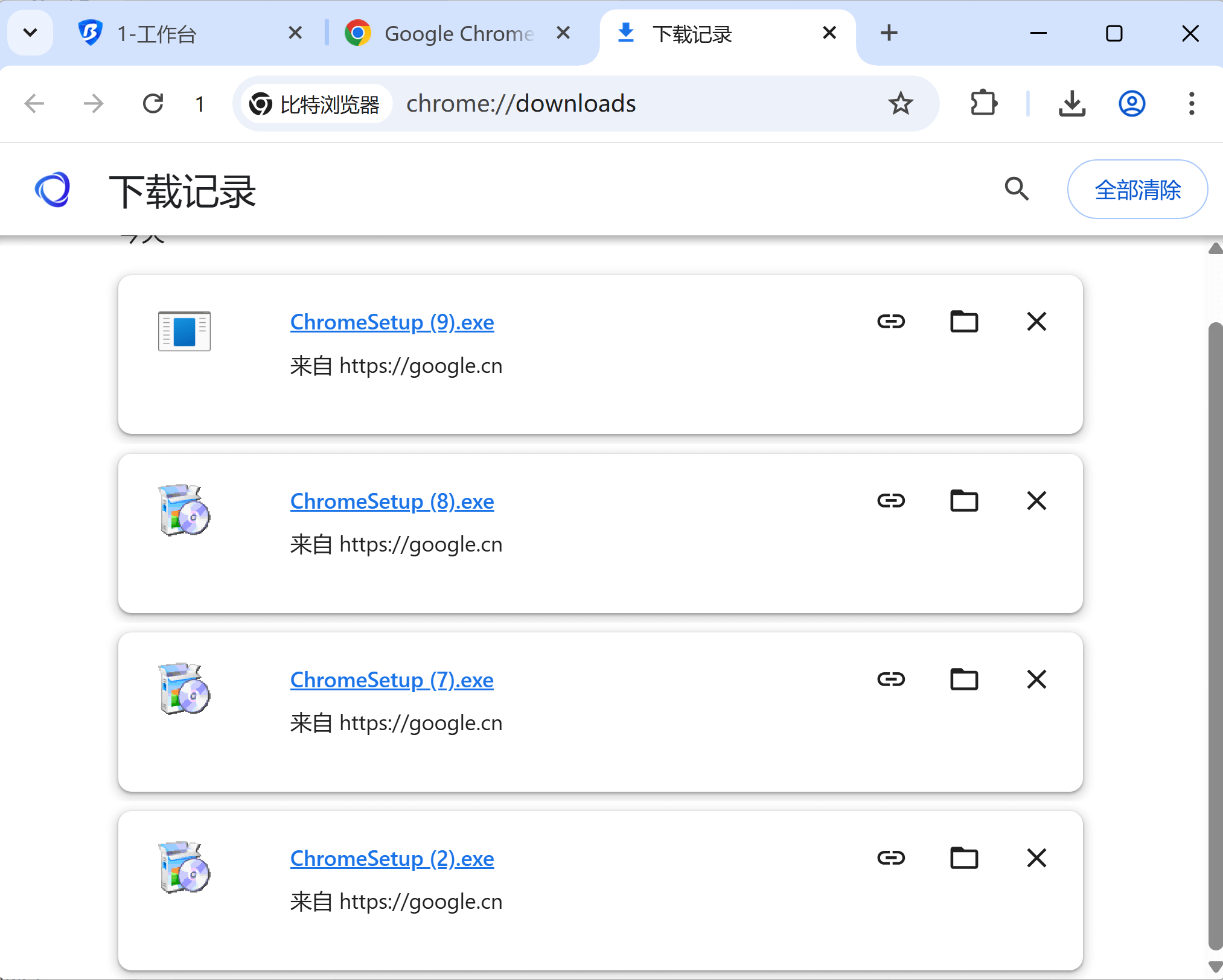Image resolution: width=1223 pixels, height=980 pixels.
Task: Click the scrollbar down arrow
Action: [1215, 967]
